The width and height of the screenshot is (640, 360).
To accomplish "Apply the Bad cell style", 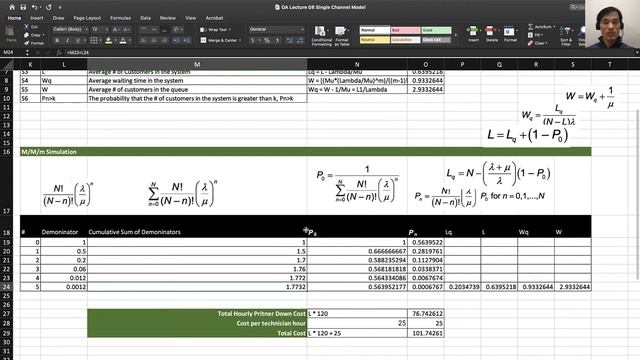I will (405, 30).
